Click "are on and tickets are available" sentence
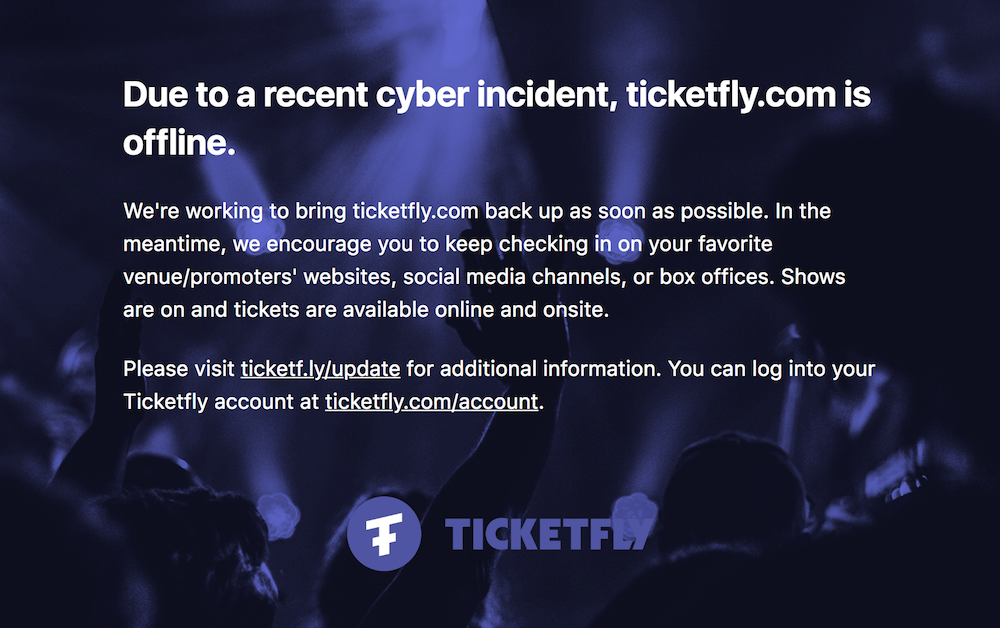 coord(276,310)
